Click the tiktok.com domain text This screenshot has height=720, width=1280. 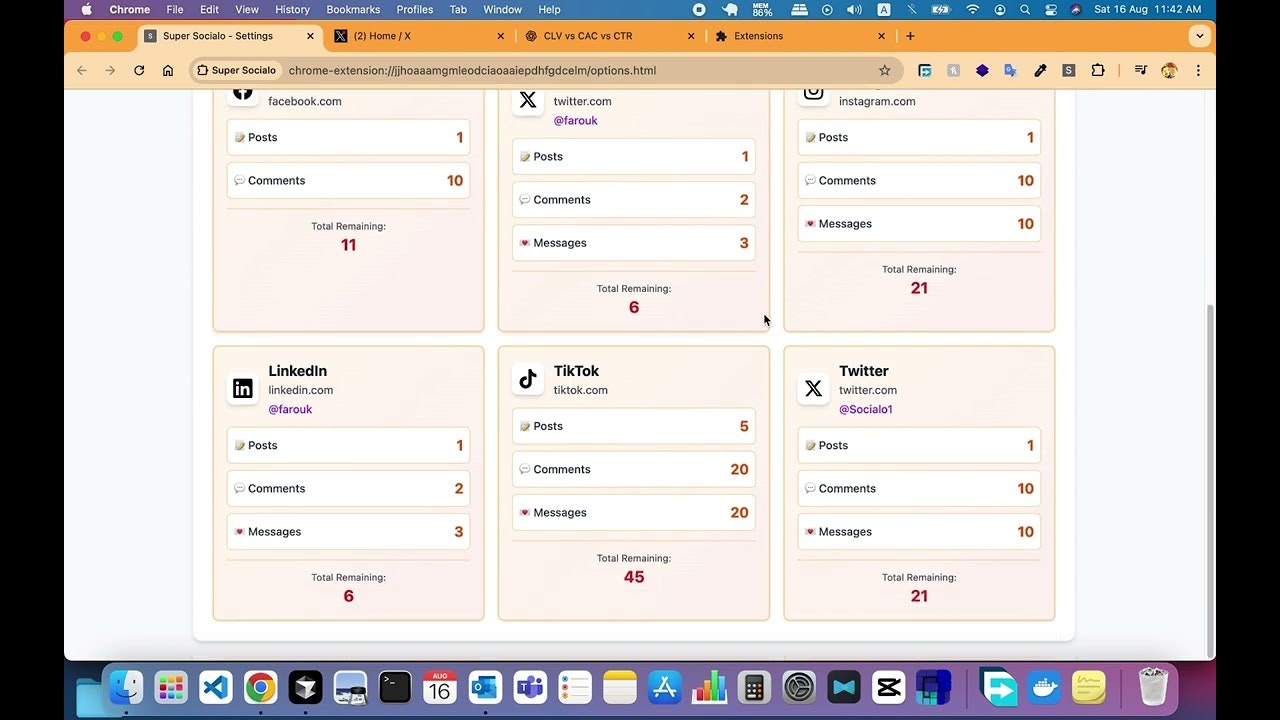(581, 390)
